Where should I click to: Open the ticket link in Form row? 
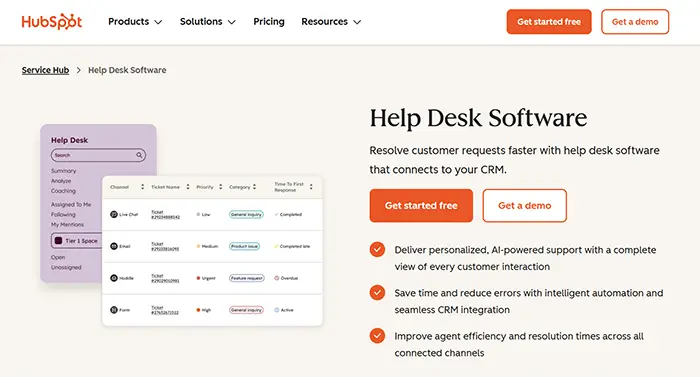[165, 310]
